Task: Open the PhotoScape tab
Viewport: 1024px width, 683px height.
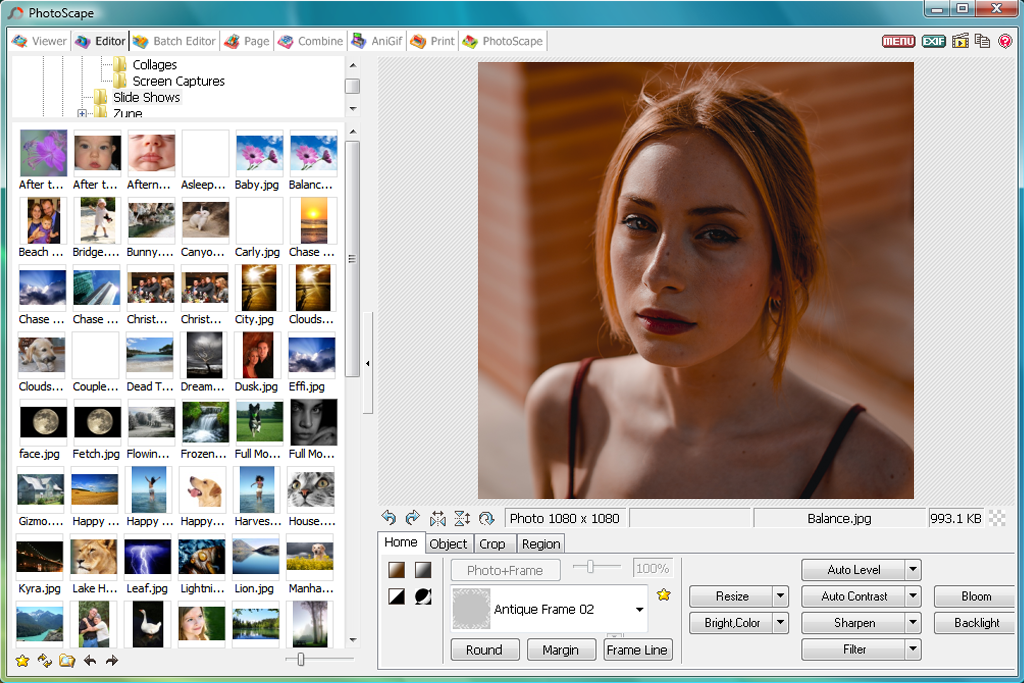Action: coord(503,41)
